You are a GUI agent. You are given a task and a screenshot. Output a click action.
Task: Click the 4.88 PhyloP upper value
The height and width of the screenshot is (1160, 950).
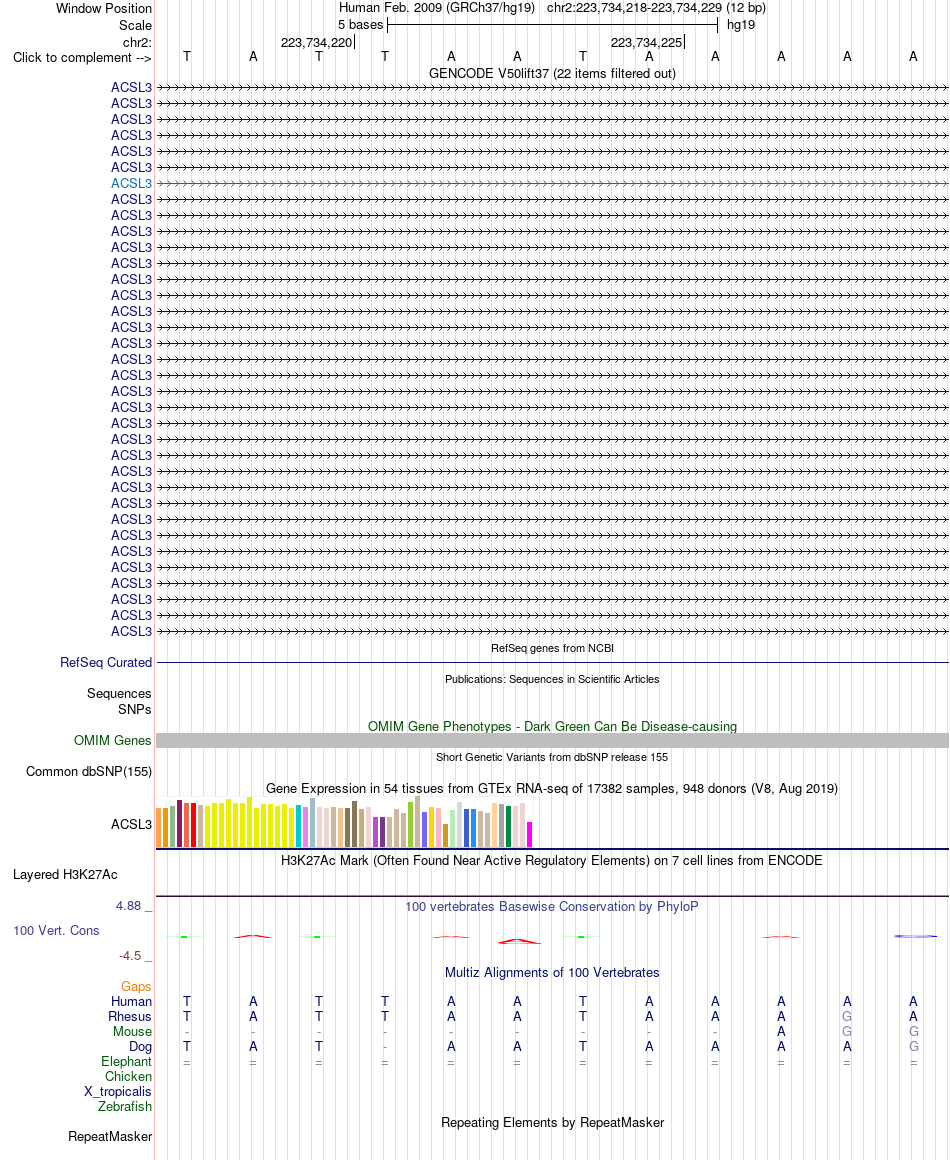coord(128,906)
